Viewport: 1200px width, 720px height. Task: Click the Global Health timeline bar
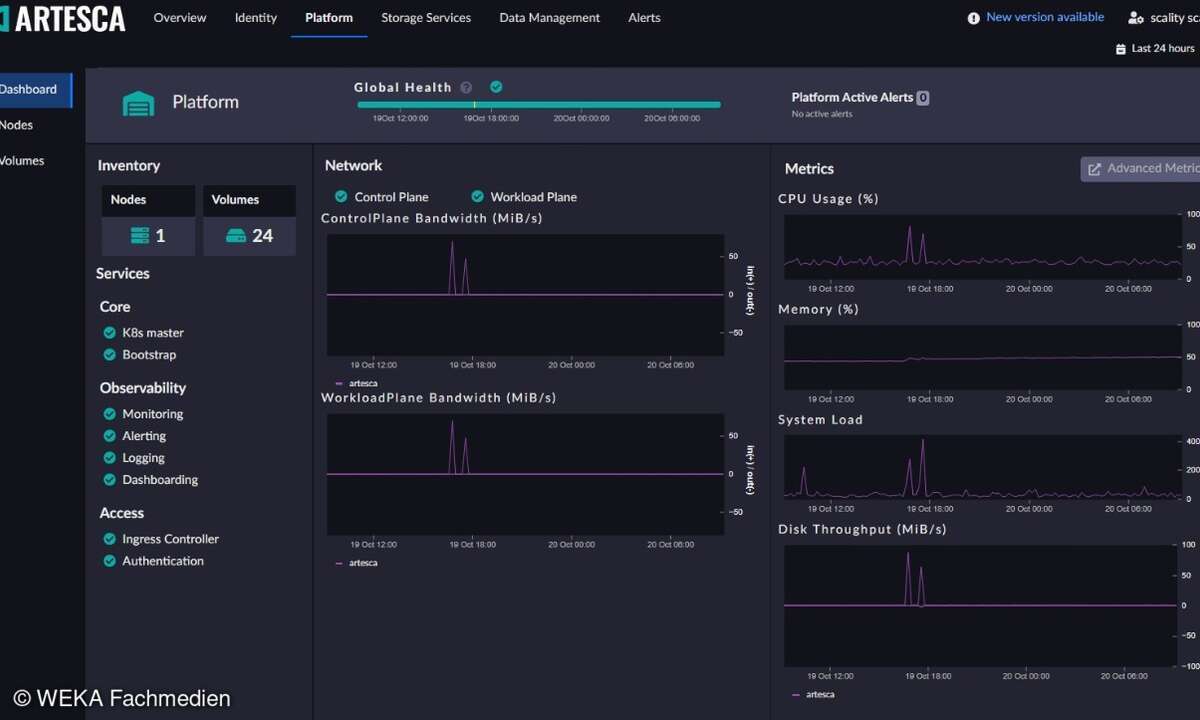point(539,104)
